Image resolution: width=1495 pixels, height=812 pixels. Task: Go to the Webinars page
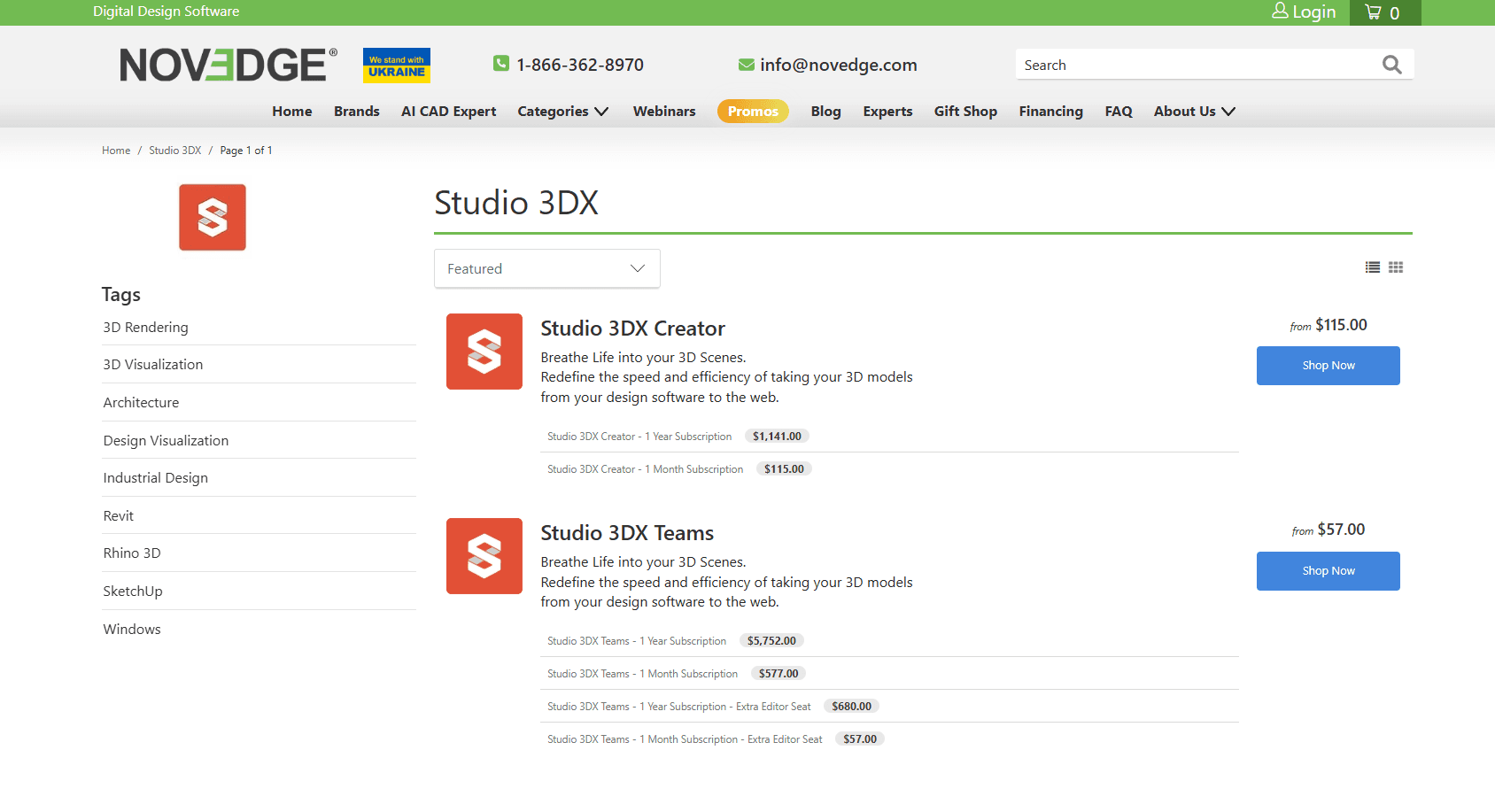663,112
